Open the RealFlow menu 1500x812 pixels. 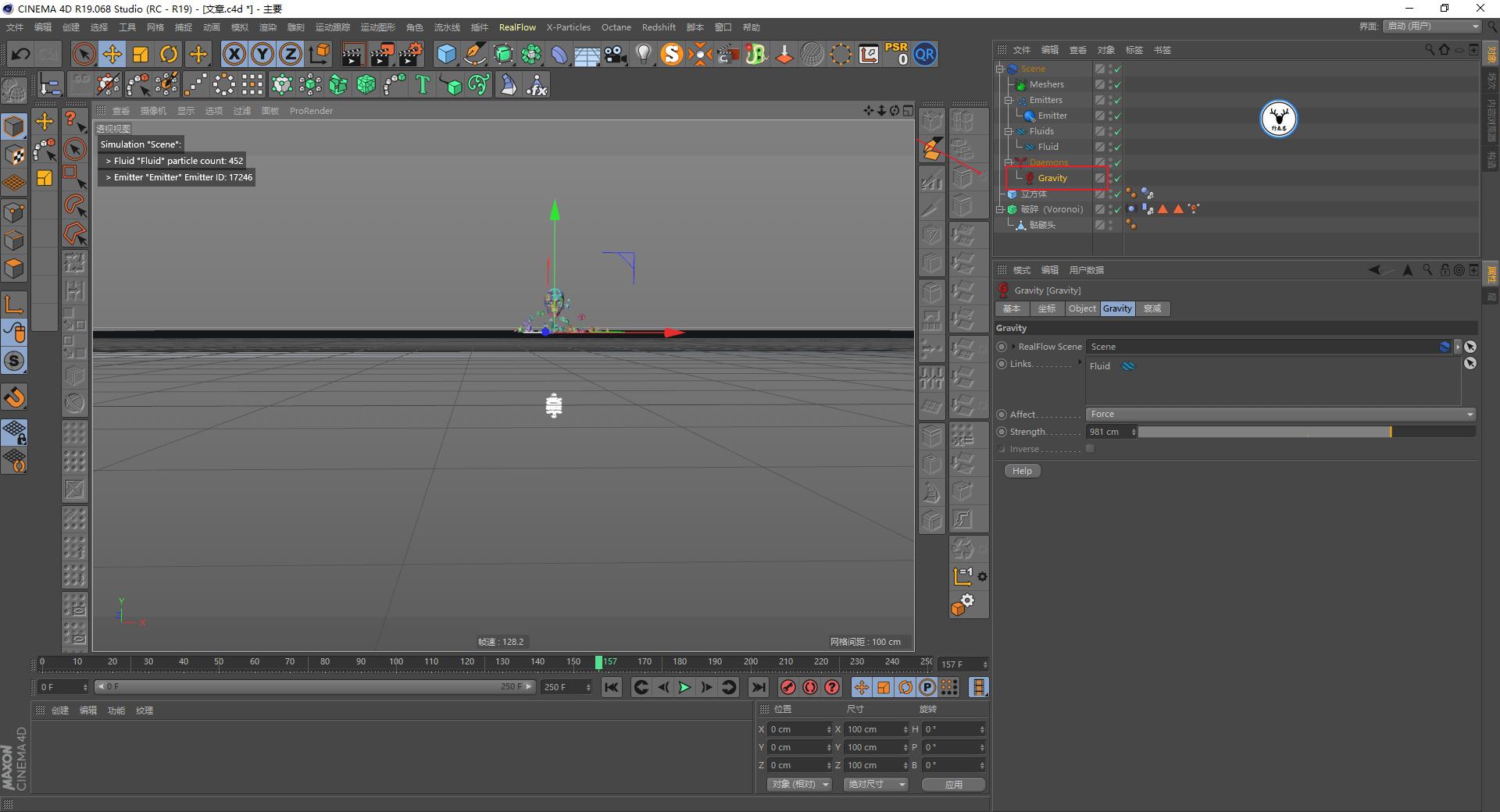click(516, 27)
